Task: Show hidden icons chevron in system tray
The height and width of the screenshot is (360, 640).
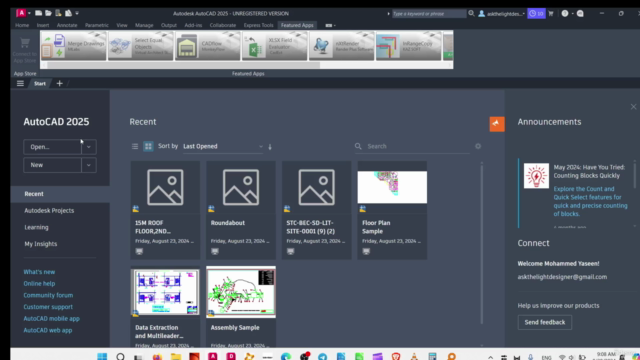Action: pos(491,357)
